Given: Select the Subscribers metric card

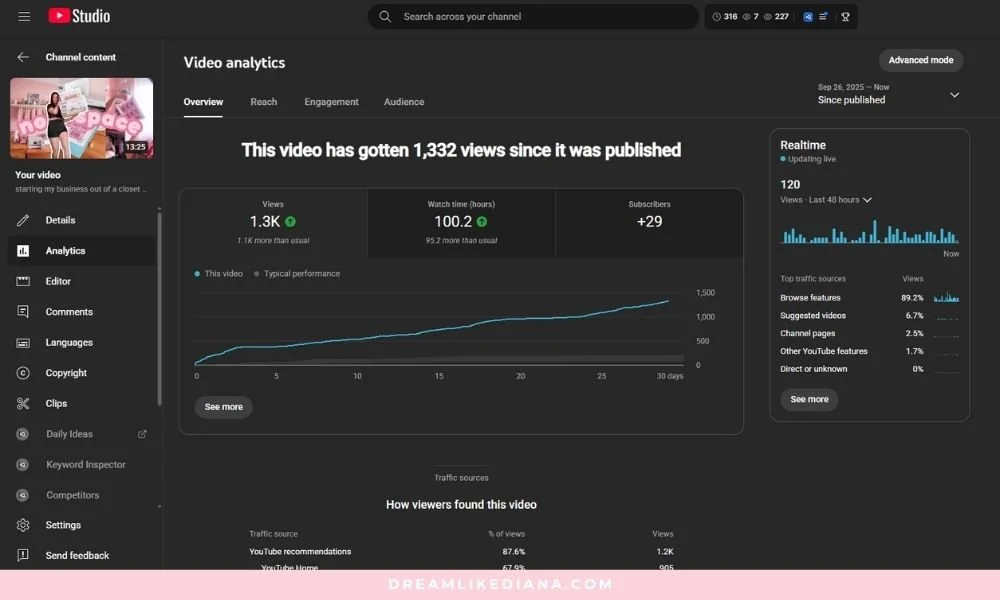Looking at the screenshot, I should click(x=649, y=223).
